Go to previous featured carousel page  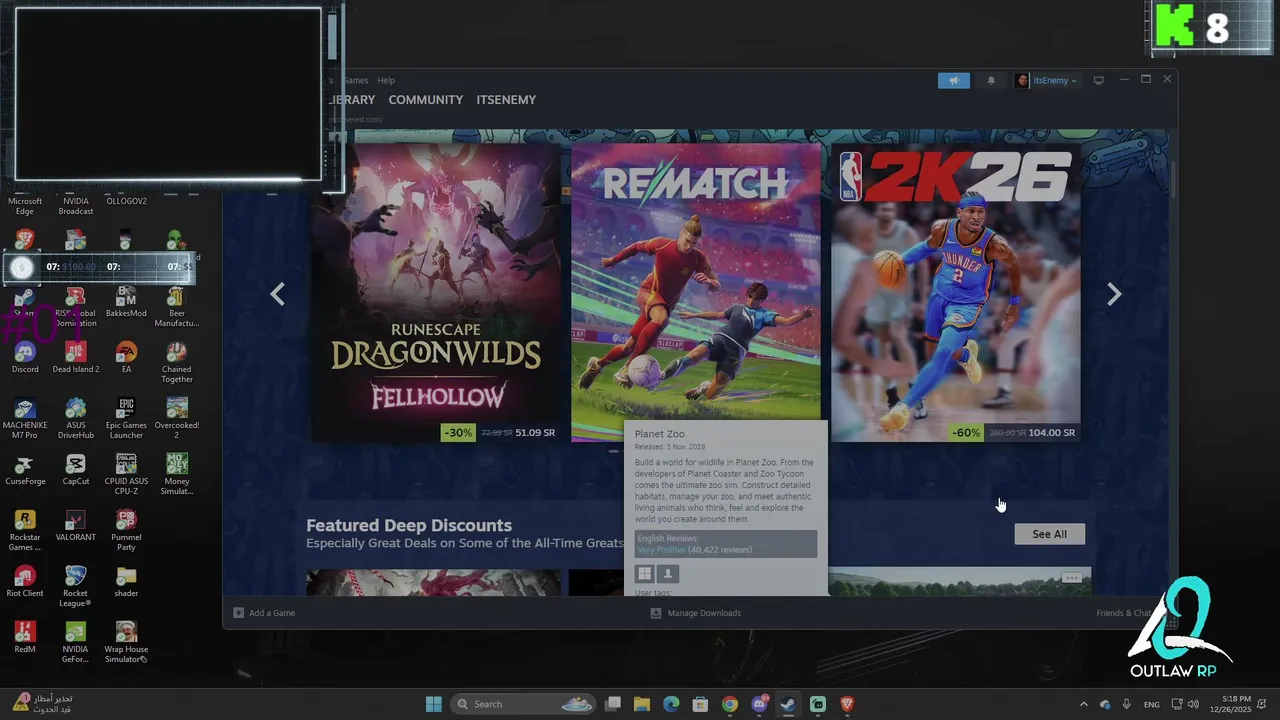pos(278,294)
